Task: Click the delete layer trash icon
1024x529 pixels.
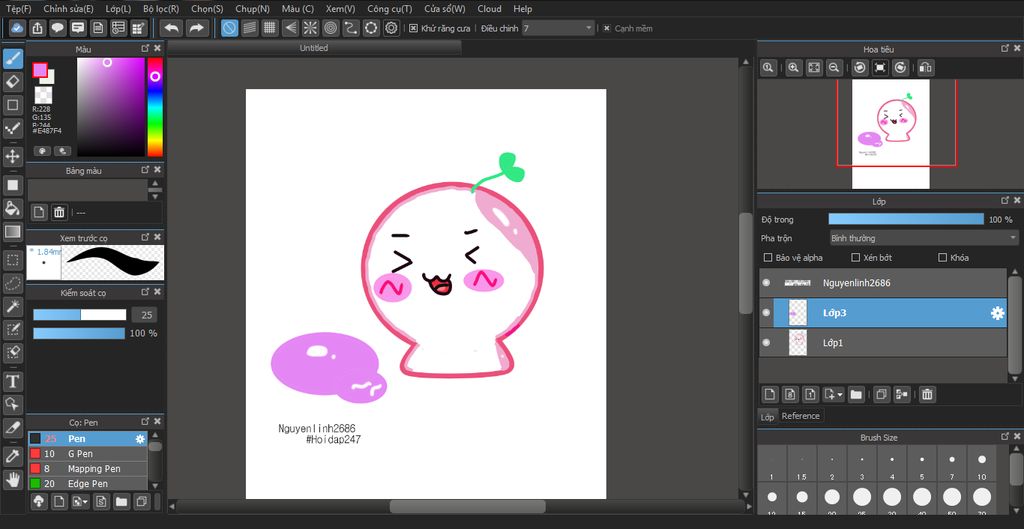Action: [927, 394]
